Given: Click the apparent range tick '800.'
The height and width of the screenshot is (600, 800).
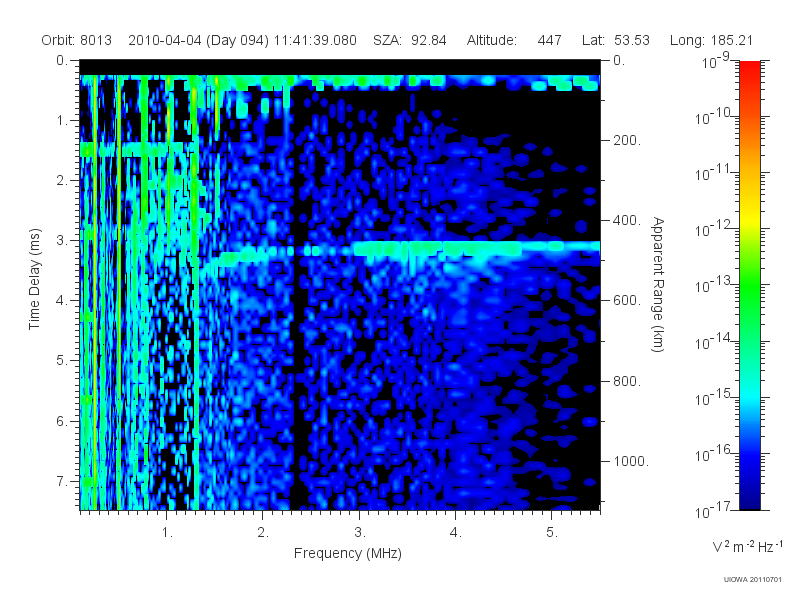Looking at the screenshot, I should click(627, 381).
